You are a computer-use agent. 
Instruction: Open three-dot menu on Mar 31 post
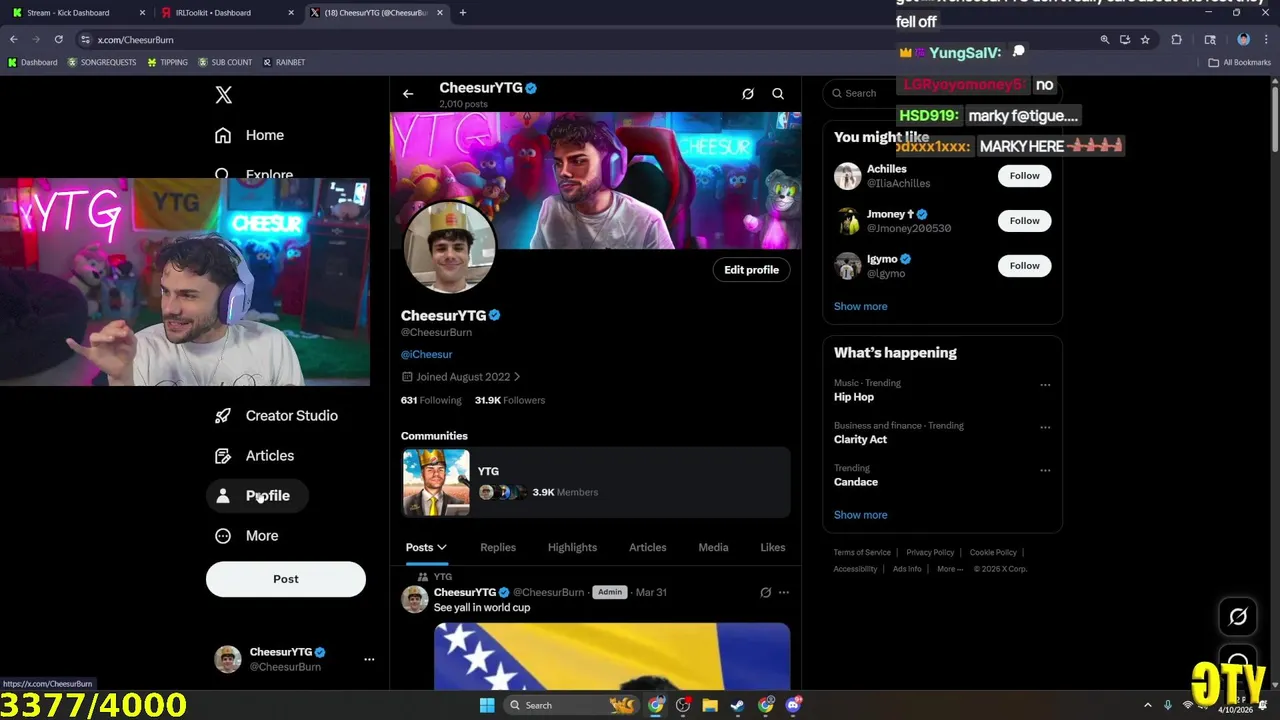[784, 592]
